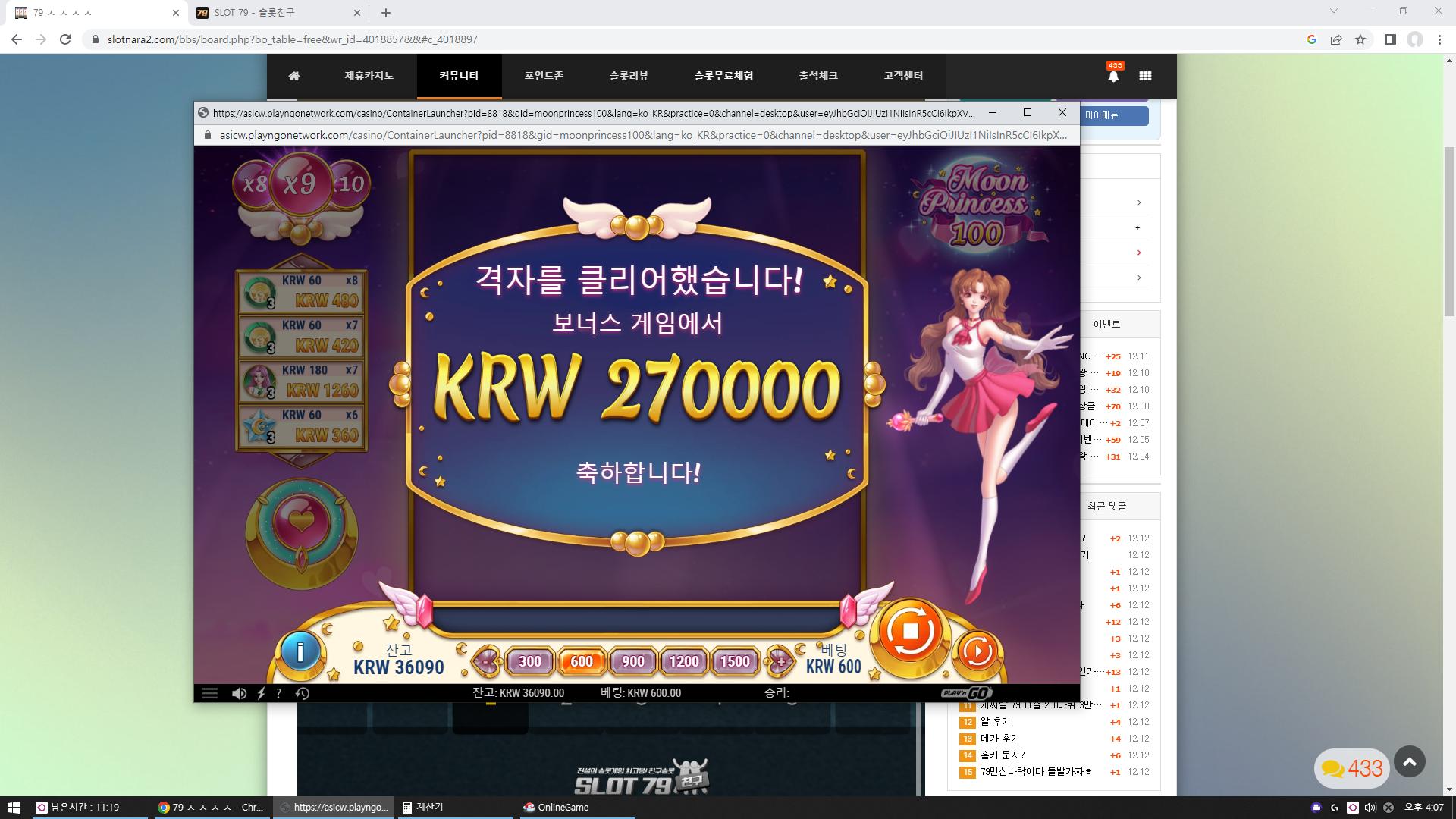
Task: Bookmark this page with the star
Action: coord(1360,39)
